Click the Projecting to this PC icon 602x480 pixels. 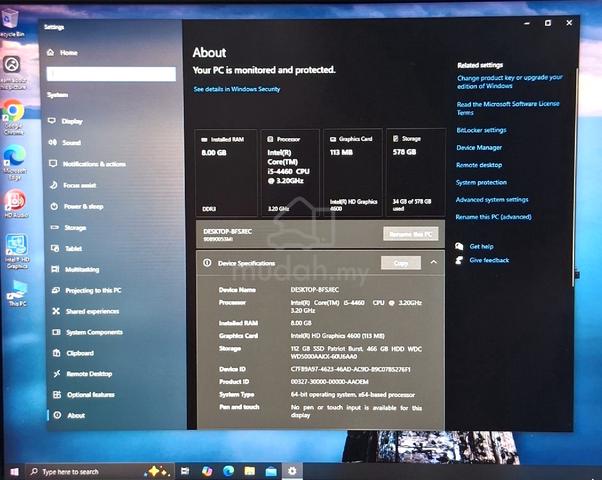click(x=56, y=290)
